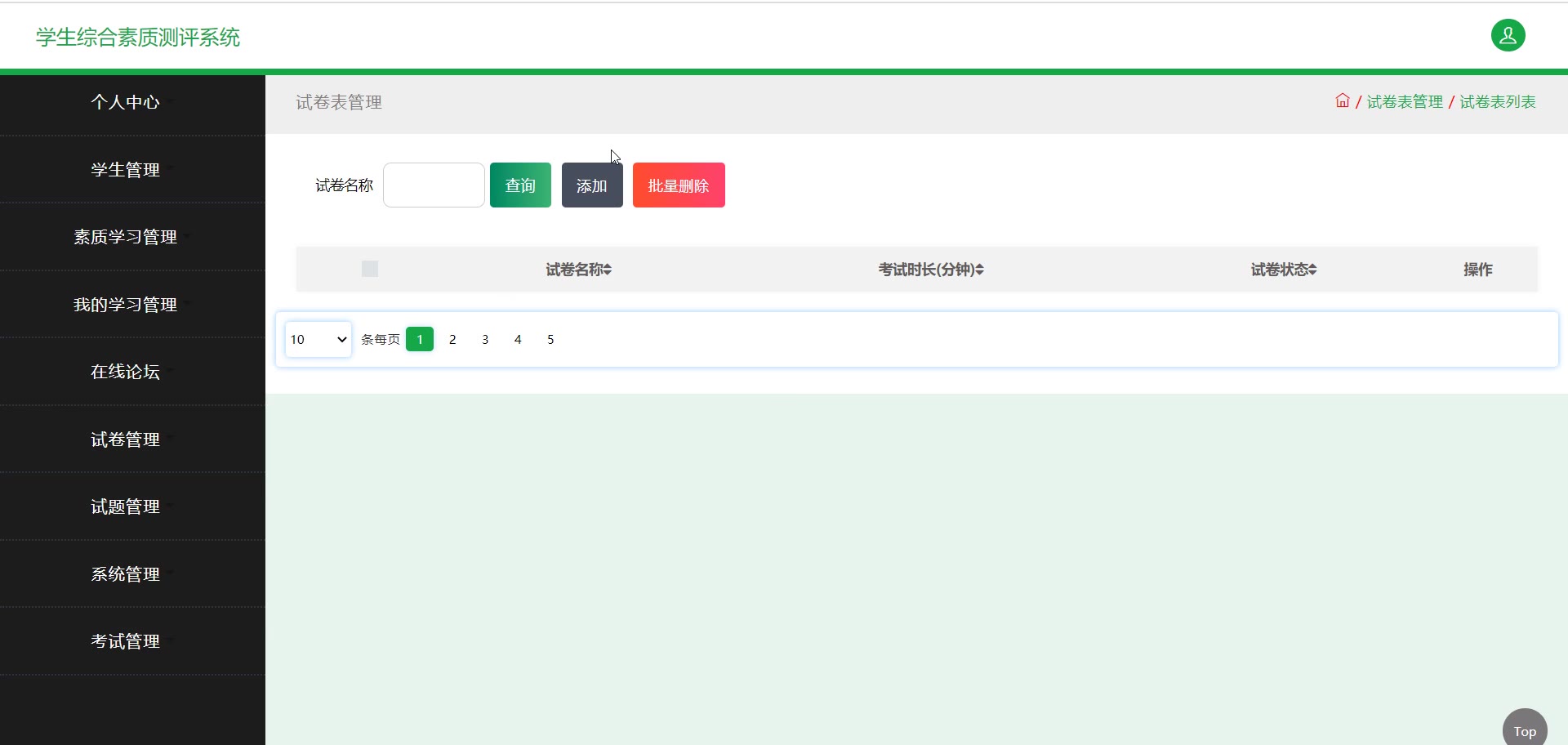The height and width of the screenshot is (745, 1568).
Task: Click the 添加 button to add a paper
Action: click(592, 185)
